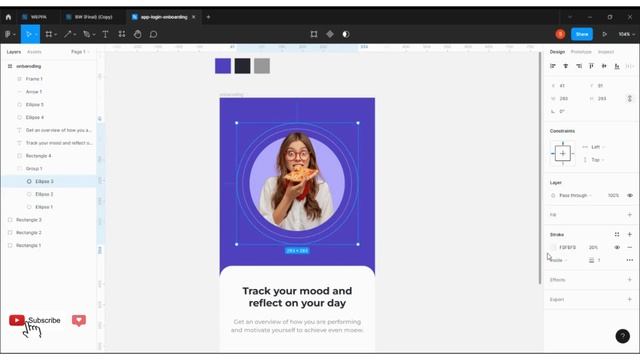Image resolution: width=640 pixels, height=360 pixels.
Task: Select the Comment tool
Action: pyautogui.click(x=153, y=34)
